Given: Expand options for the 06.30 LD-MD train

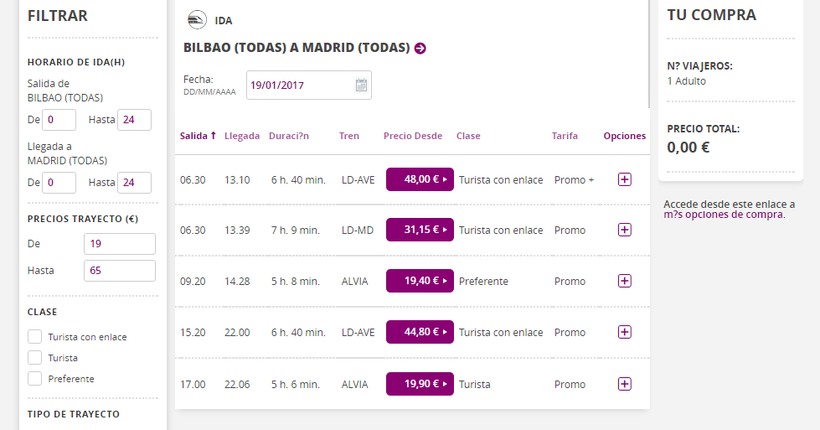Looking at the screenshot, I should [x=625, y=230].
